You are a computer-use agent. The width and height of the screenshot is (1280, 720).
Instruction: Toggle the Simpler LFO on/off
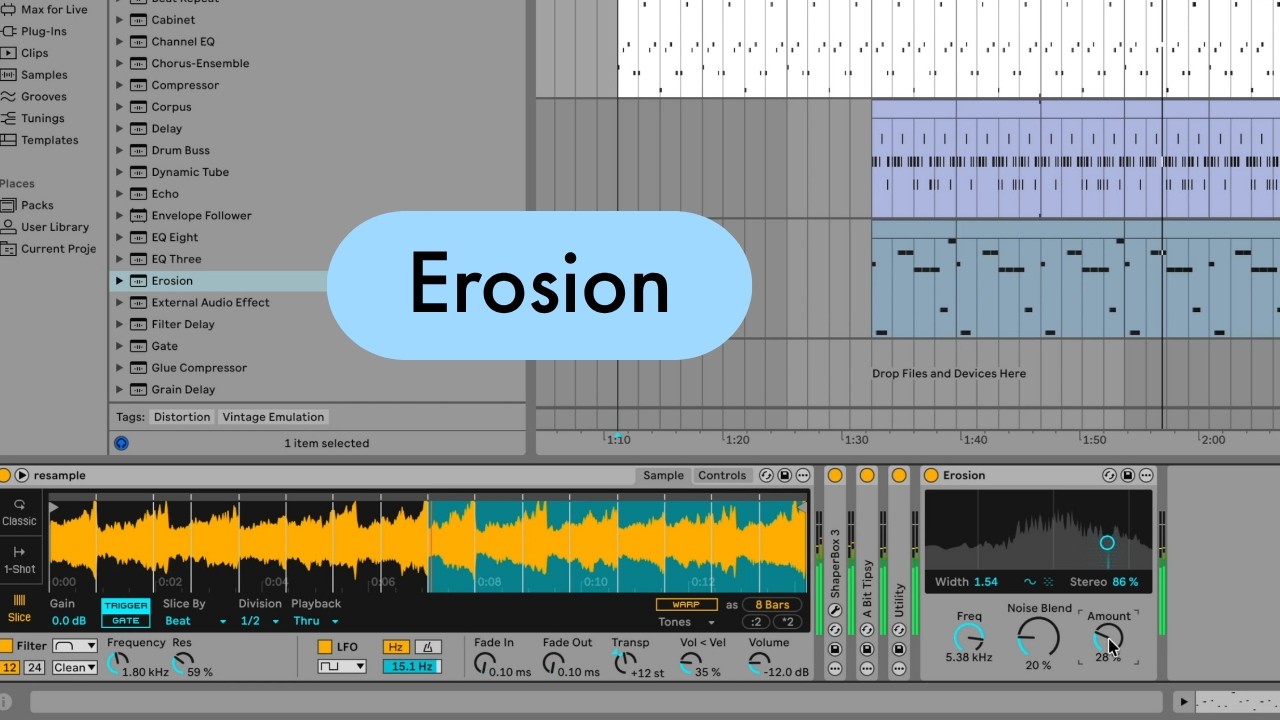(325, 647)
